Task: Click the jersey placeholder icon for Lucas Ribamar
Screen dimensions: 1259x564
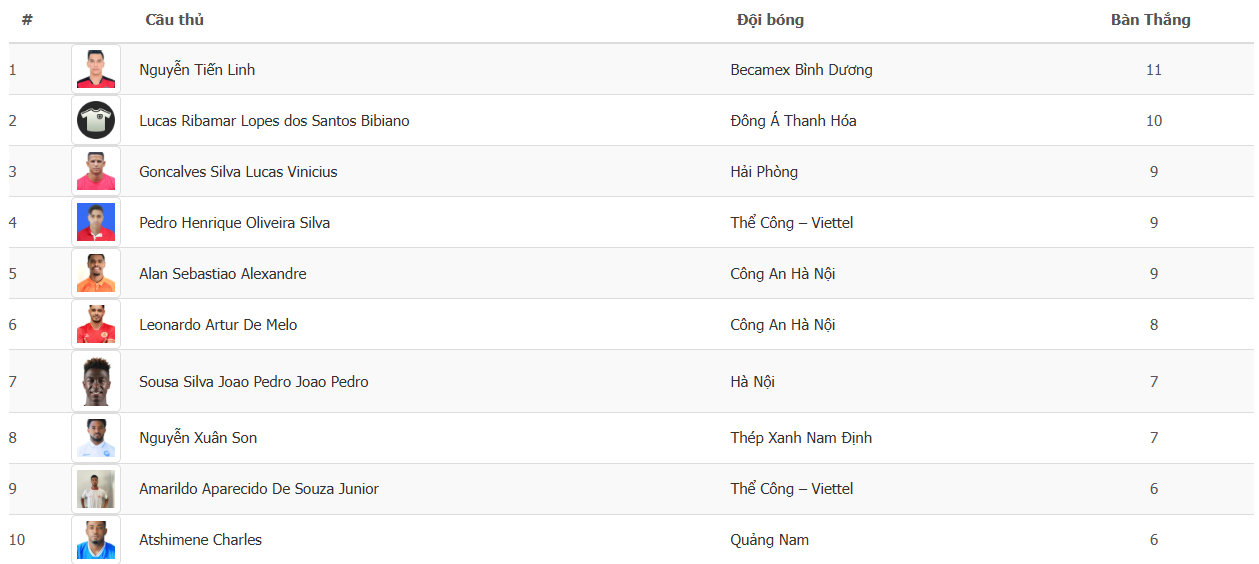Action: 96,120
